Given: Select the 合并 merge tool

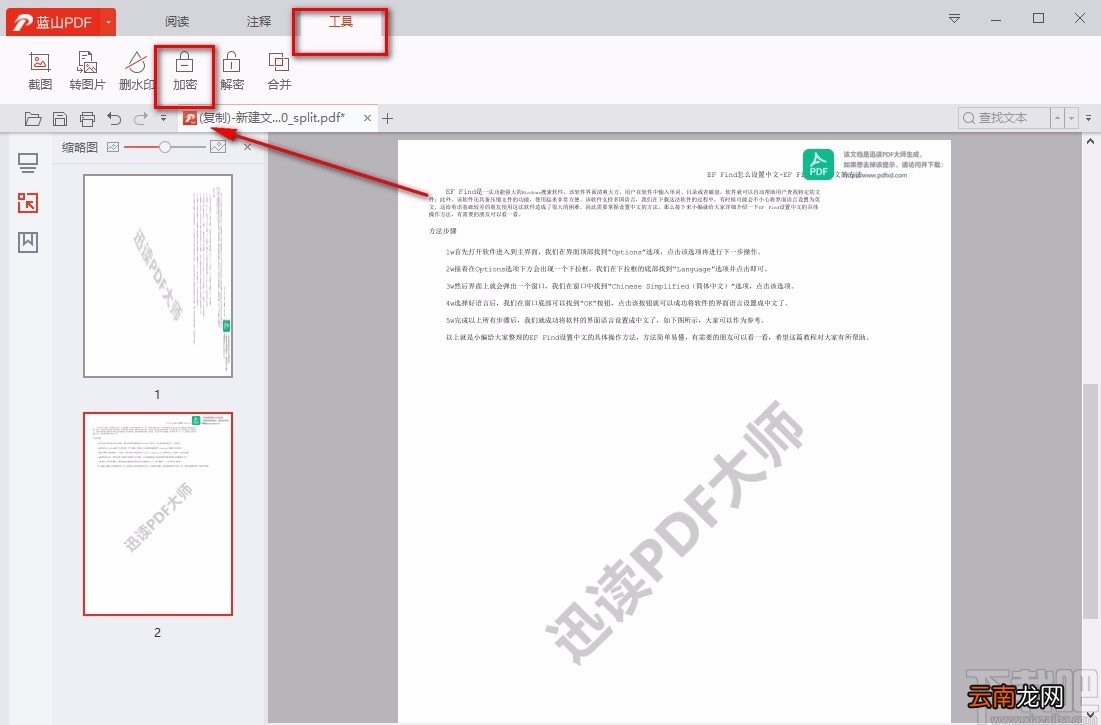Looking at the screenshot, I should (x=279, y=71).
